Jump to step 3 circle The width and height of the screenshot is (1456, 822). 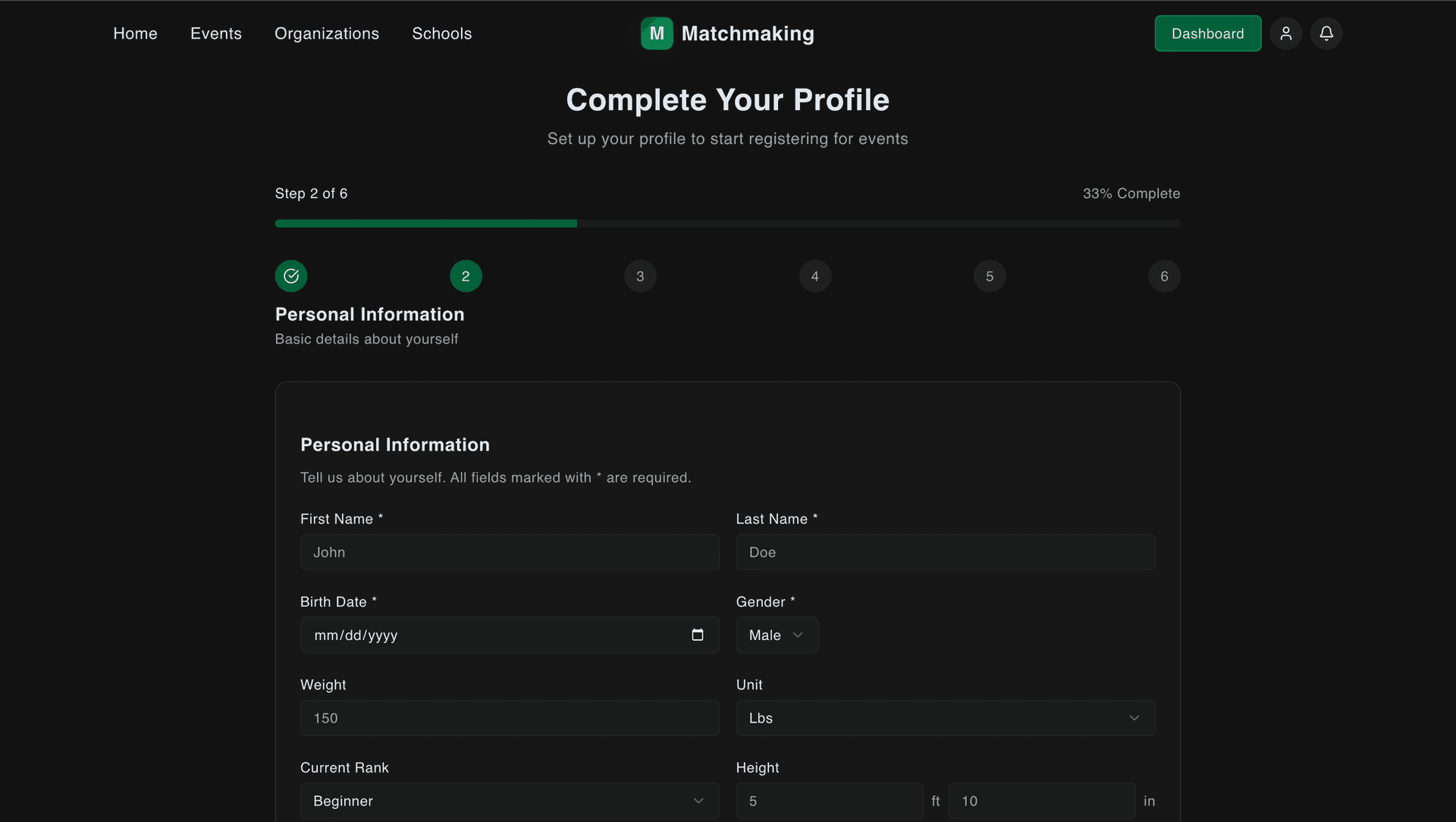(x=640, y=276)
